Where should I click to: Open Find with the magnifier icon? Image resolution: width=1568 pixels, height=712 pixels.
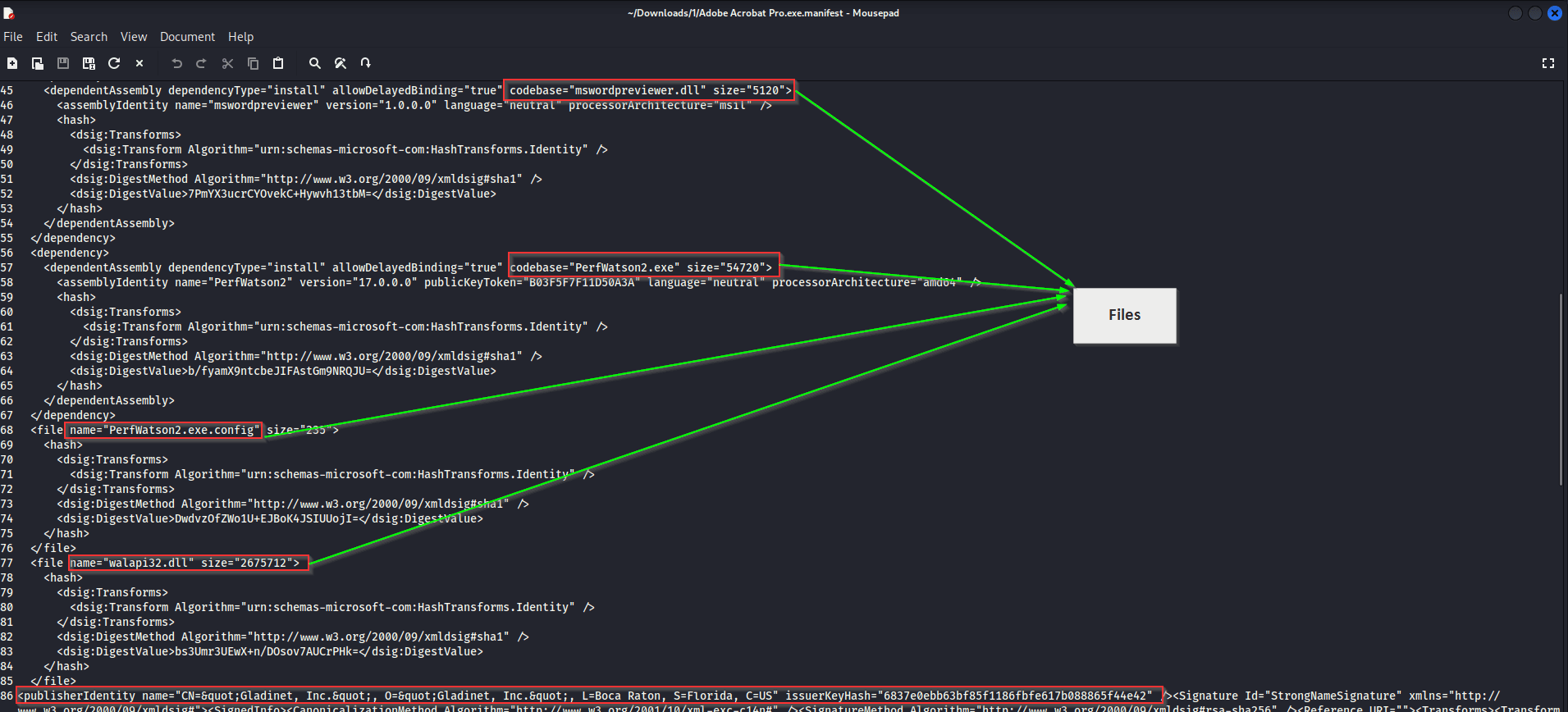coord(314,63)
